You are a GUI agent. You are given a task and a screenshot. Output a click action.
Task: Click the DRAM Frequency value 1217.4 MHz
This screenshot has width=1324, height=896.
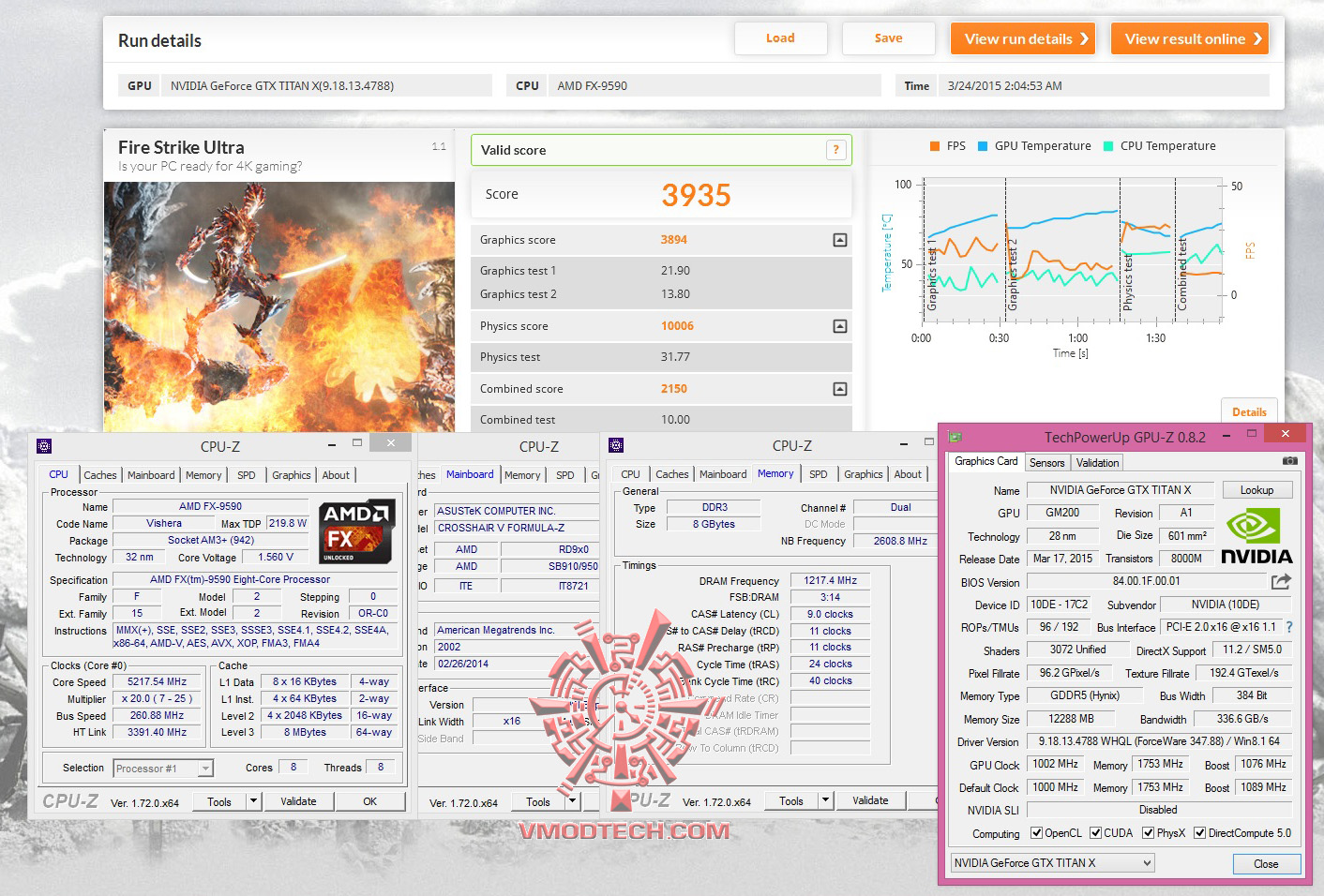tap(831, 581)
